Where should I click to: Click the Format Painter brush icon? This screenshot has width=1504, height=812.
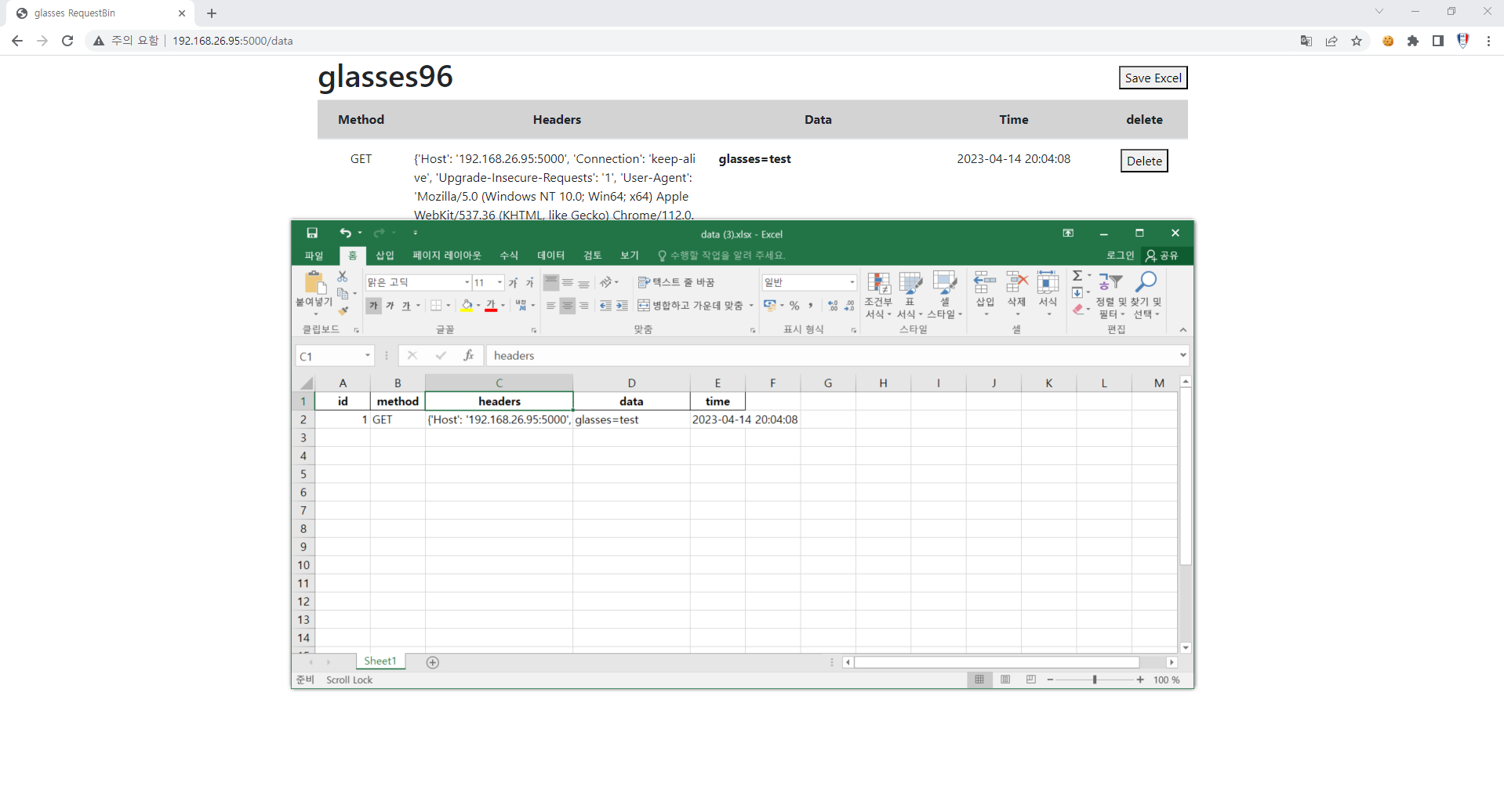pos(343,311)
